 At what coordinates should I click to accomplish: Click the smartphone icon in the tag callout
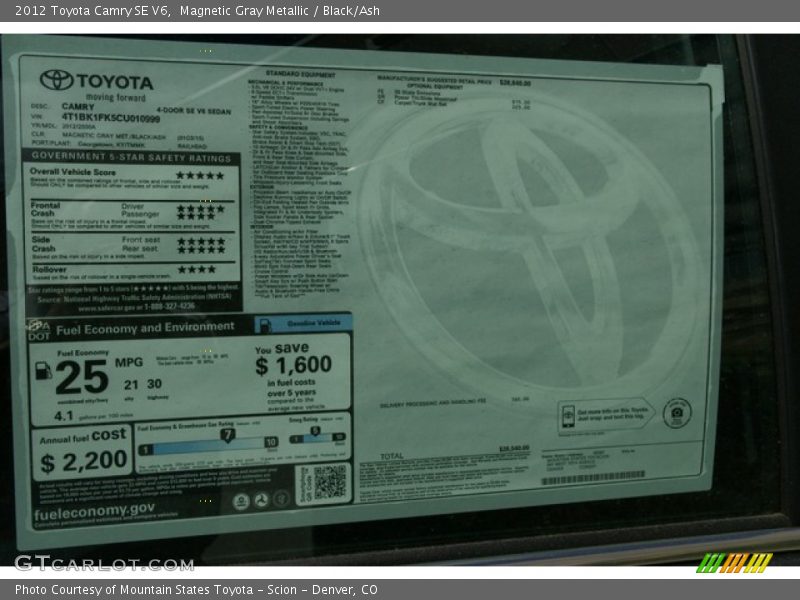(568, 416)
